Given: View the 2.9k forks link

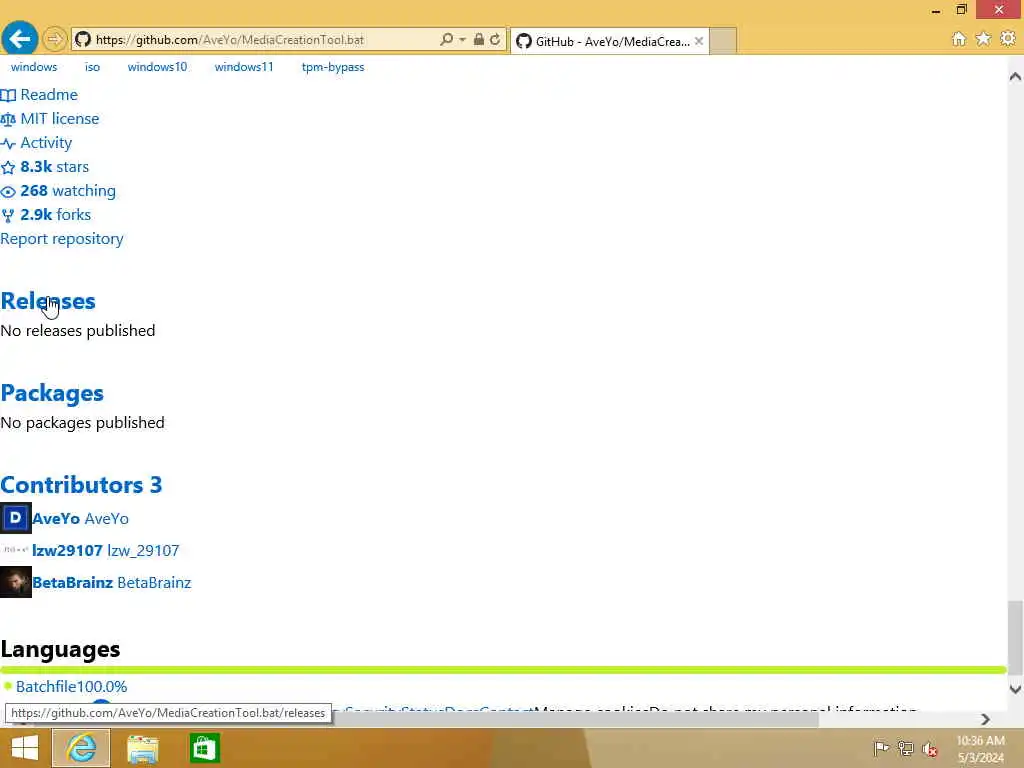Looking at the screenshot, I should 56,215.
